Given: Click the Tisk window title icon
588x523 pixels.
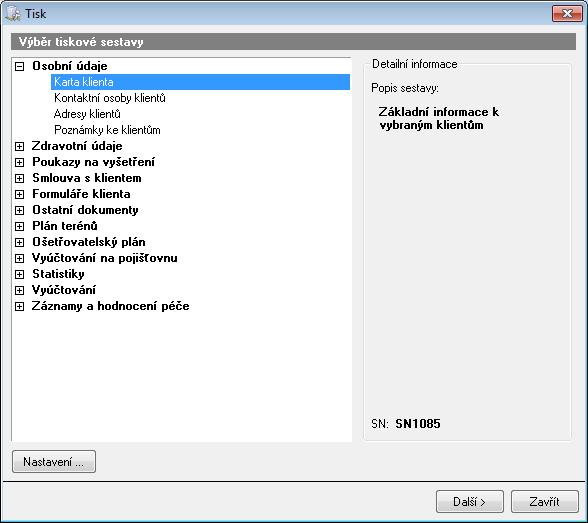Looking at the screenshot, I should pyautogui.click(x=13, y=13).
